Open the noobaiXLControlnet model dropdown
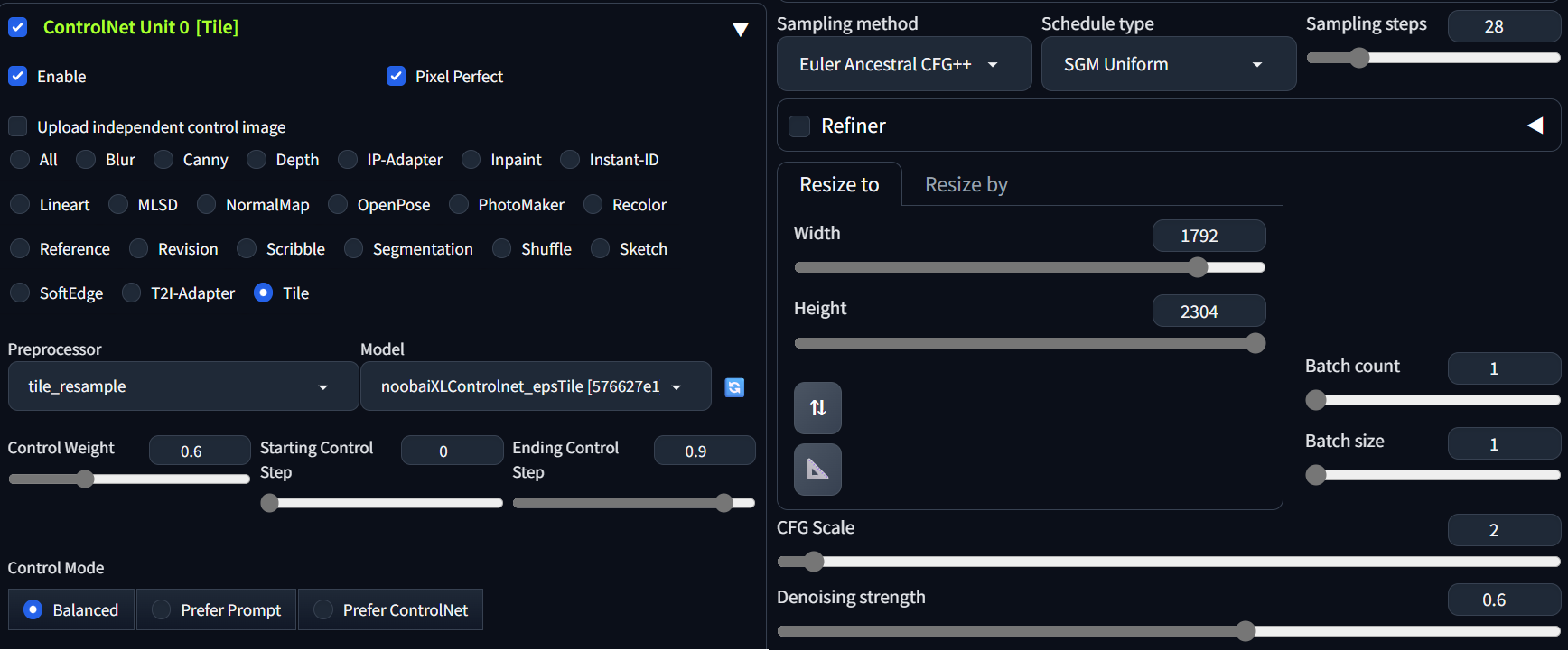Image resolution: width=1568 pixels, height=651 pixels. click(x=536, y=386)
